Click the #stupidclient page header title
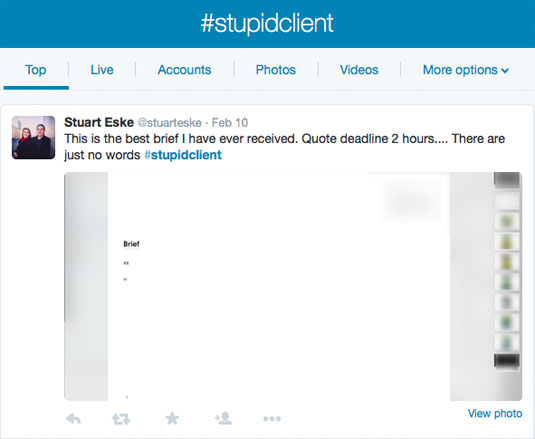Screen dimensions: 535x439 point(267,23)
